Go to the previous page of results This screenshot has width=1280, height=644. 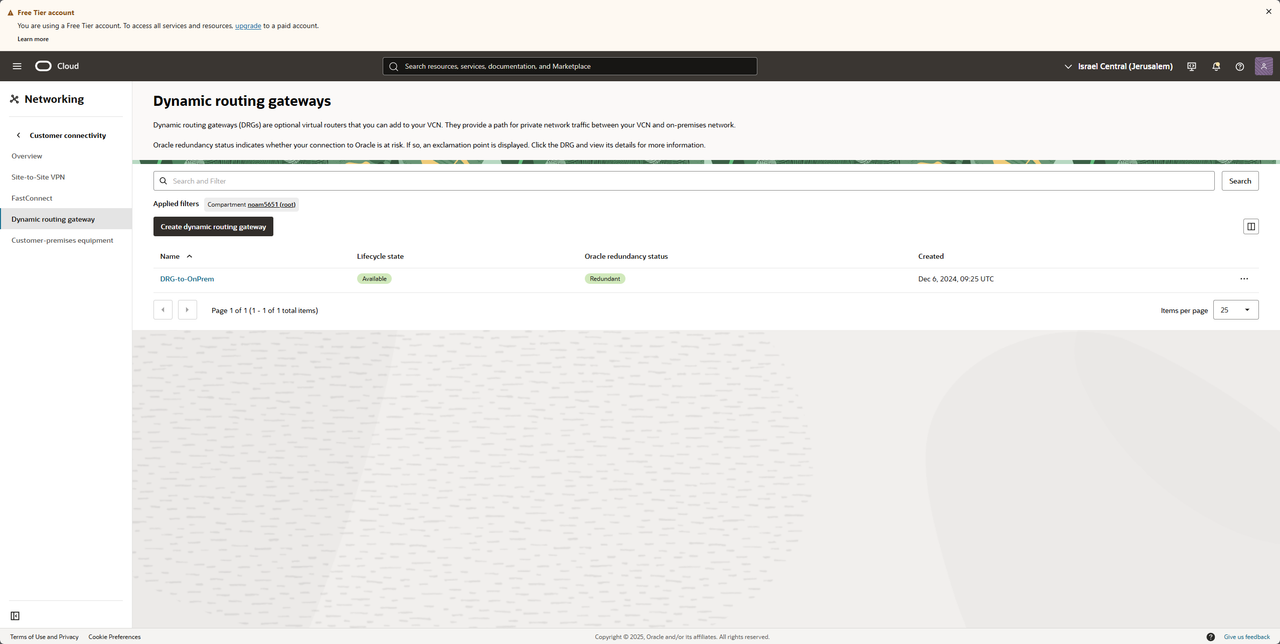[x=163, y=310]
